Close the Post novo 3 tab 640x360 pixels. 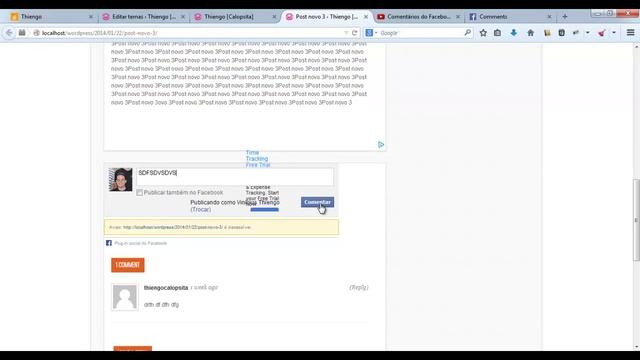pyautogui.click(x=366, y=17)
